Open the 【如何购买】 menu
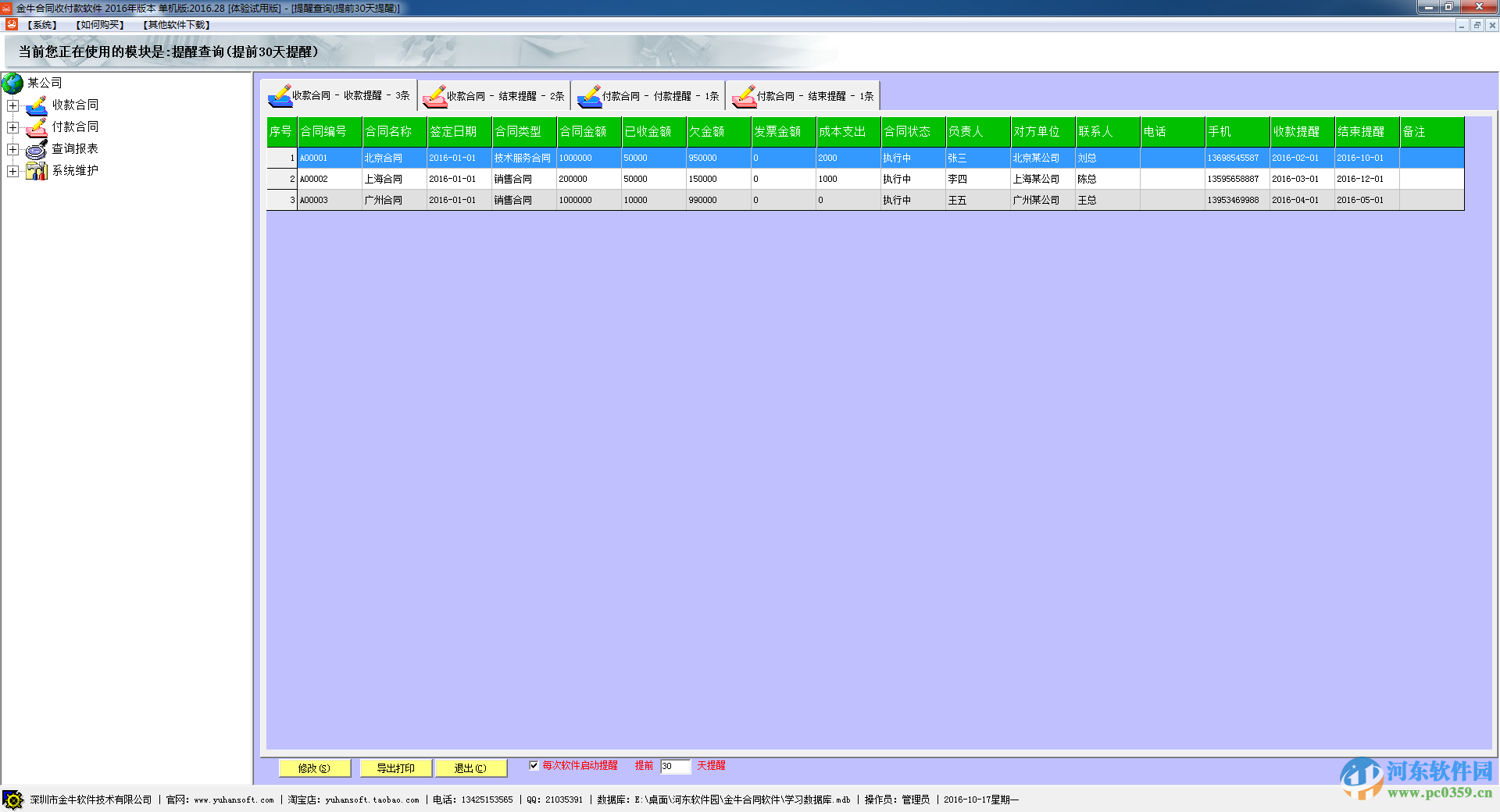Image resolution: width=1500 pixels, height=812 pixels. (100, 25)
